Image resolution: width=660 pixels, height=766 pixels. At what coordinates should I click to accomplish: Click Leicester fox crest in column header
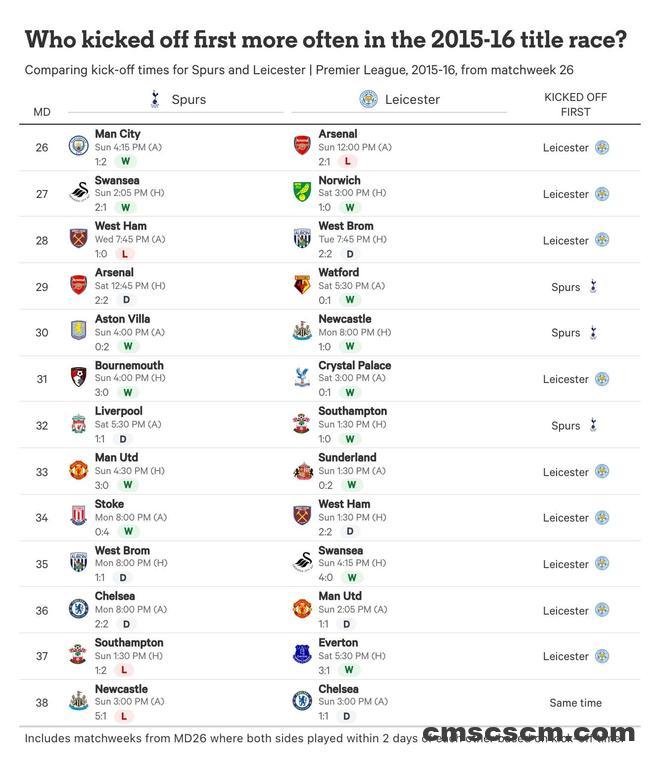tap(368, 99)
